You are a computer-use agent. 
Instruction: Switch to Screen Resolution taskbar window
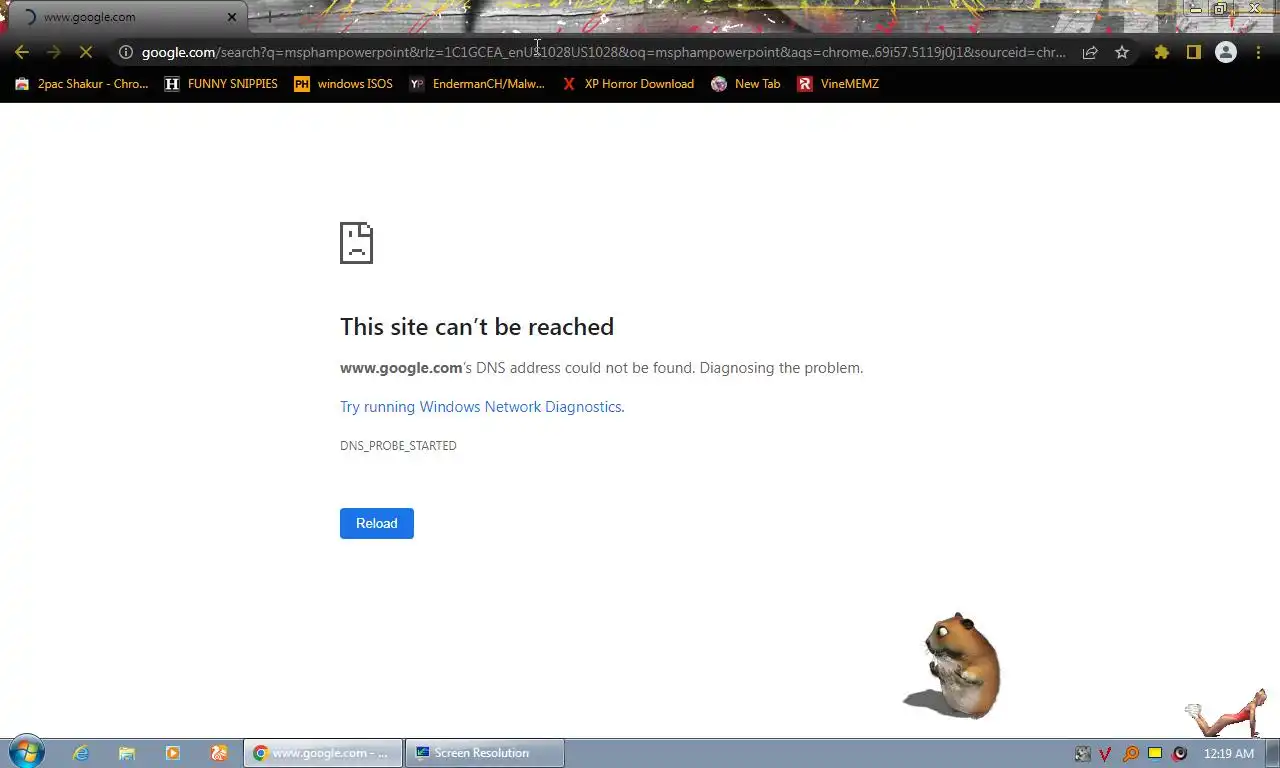point(485,753)
